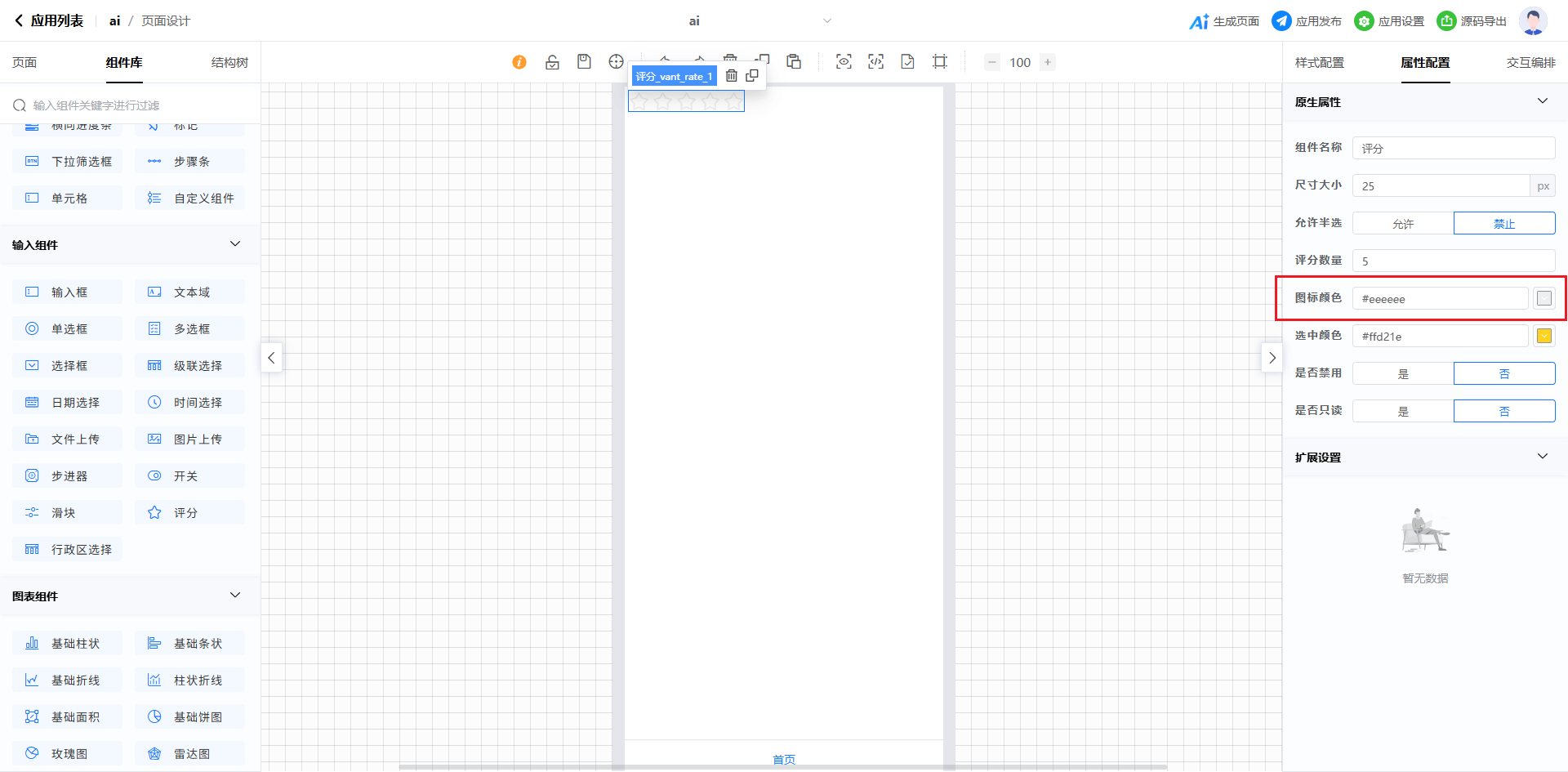This screenshot has height=772, width=1568.
Task: Open the 选中颜色 yellow color swatch
Action: tap(1543, 336)
